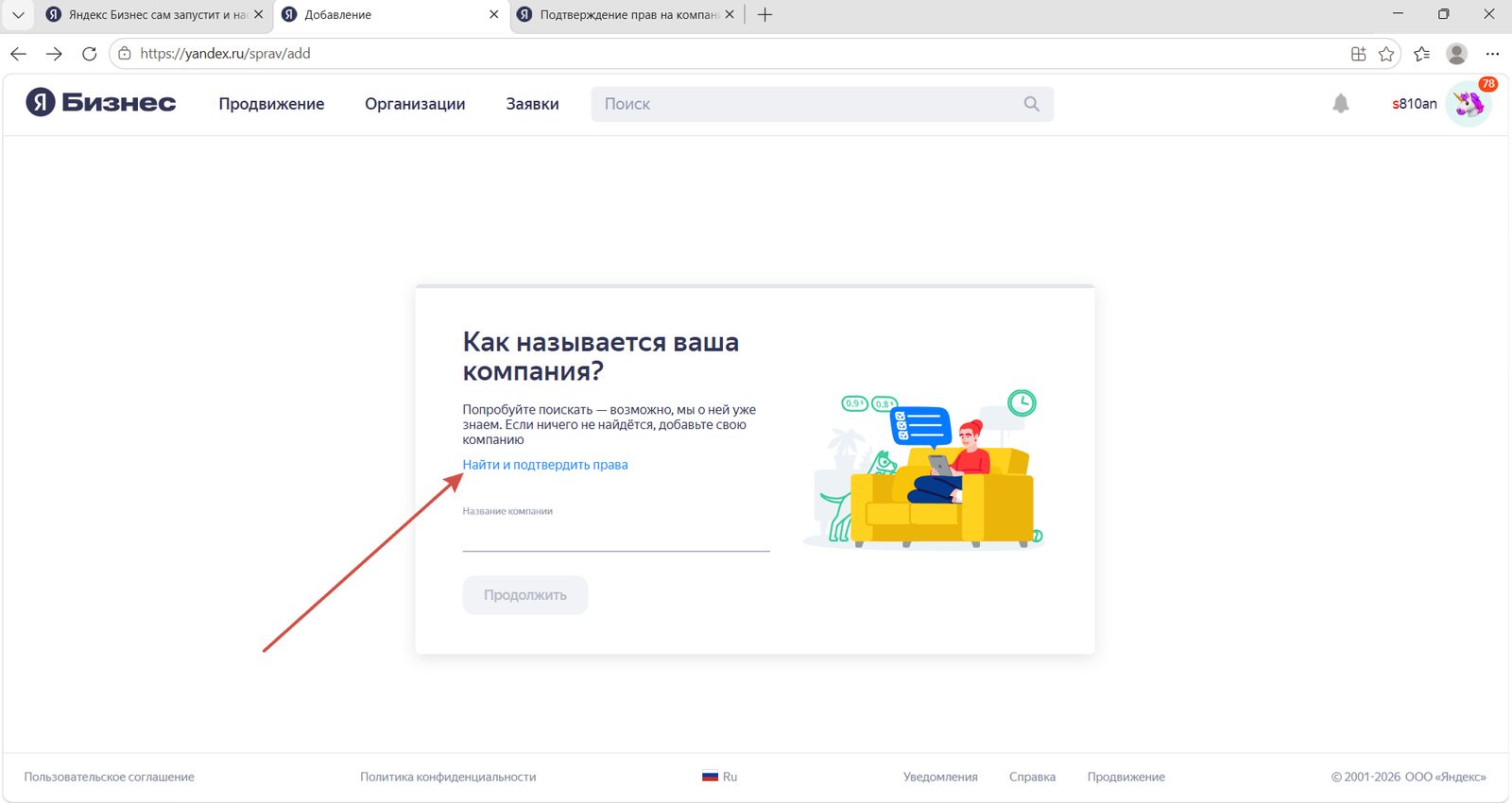This screenshot has width=1512, height=803.
Task: Focus the Название компании input field
Action: [x=616, y=536]
